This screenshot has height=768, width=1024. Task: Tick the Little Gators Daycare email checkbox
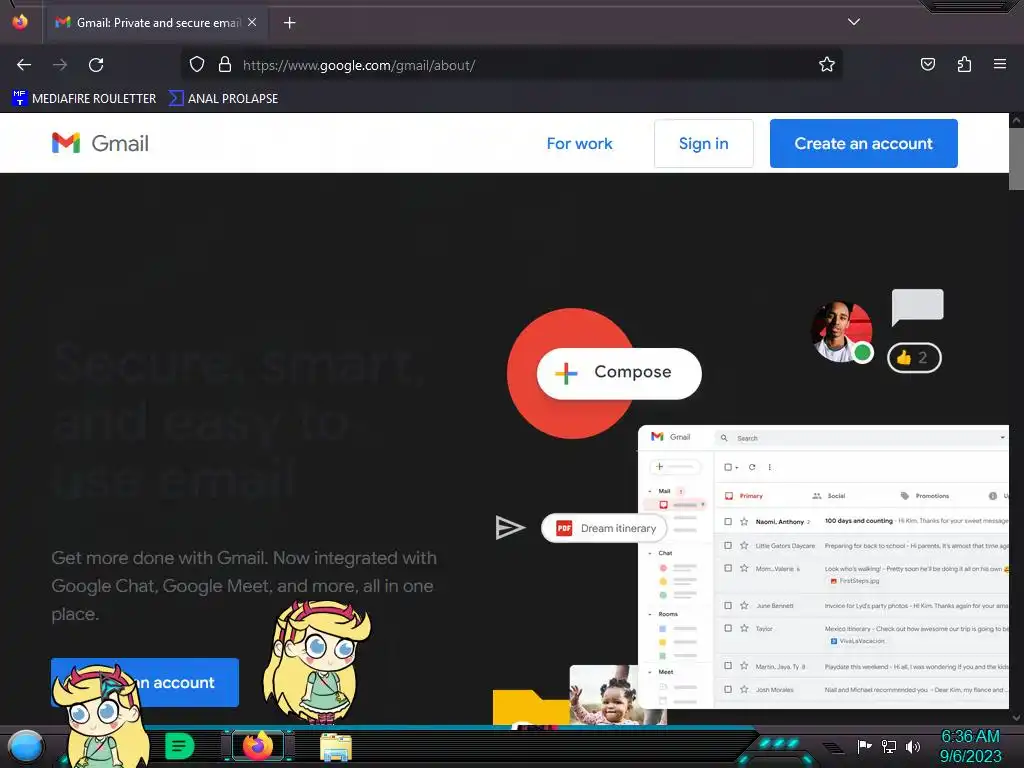pyautogui.click(x=728, y=545)
